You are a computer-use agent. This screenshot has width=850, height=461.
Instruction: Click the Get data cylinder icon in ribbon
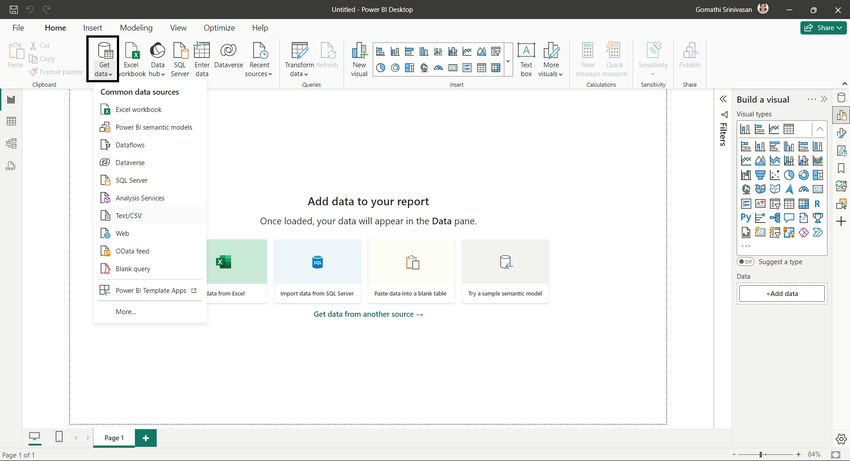coord(105,50)
